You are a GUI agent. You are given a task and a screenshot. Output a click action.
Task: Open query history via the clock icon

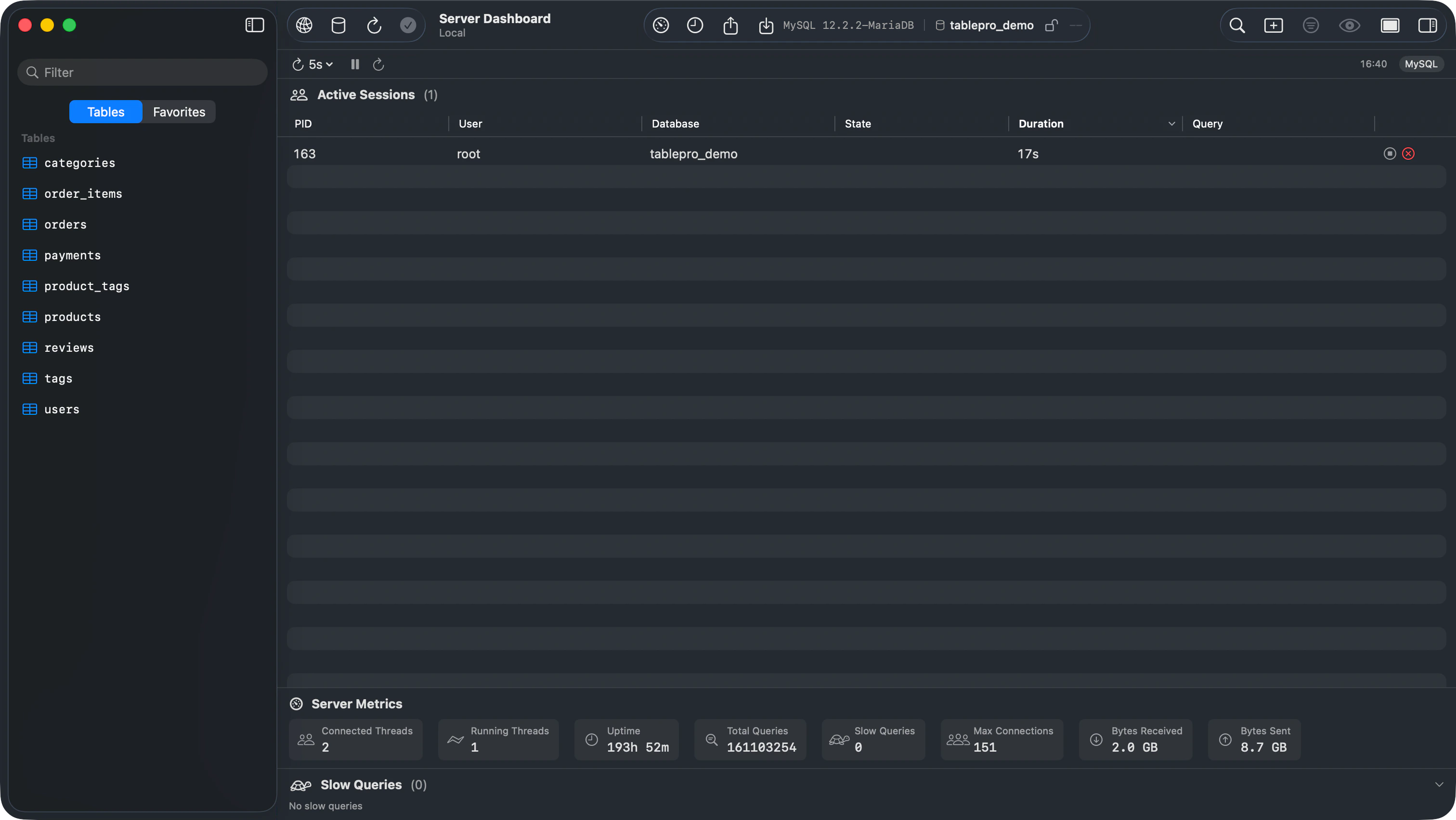click(695, 25)
